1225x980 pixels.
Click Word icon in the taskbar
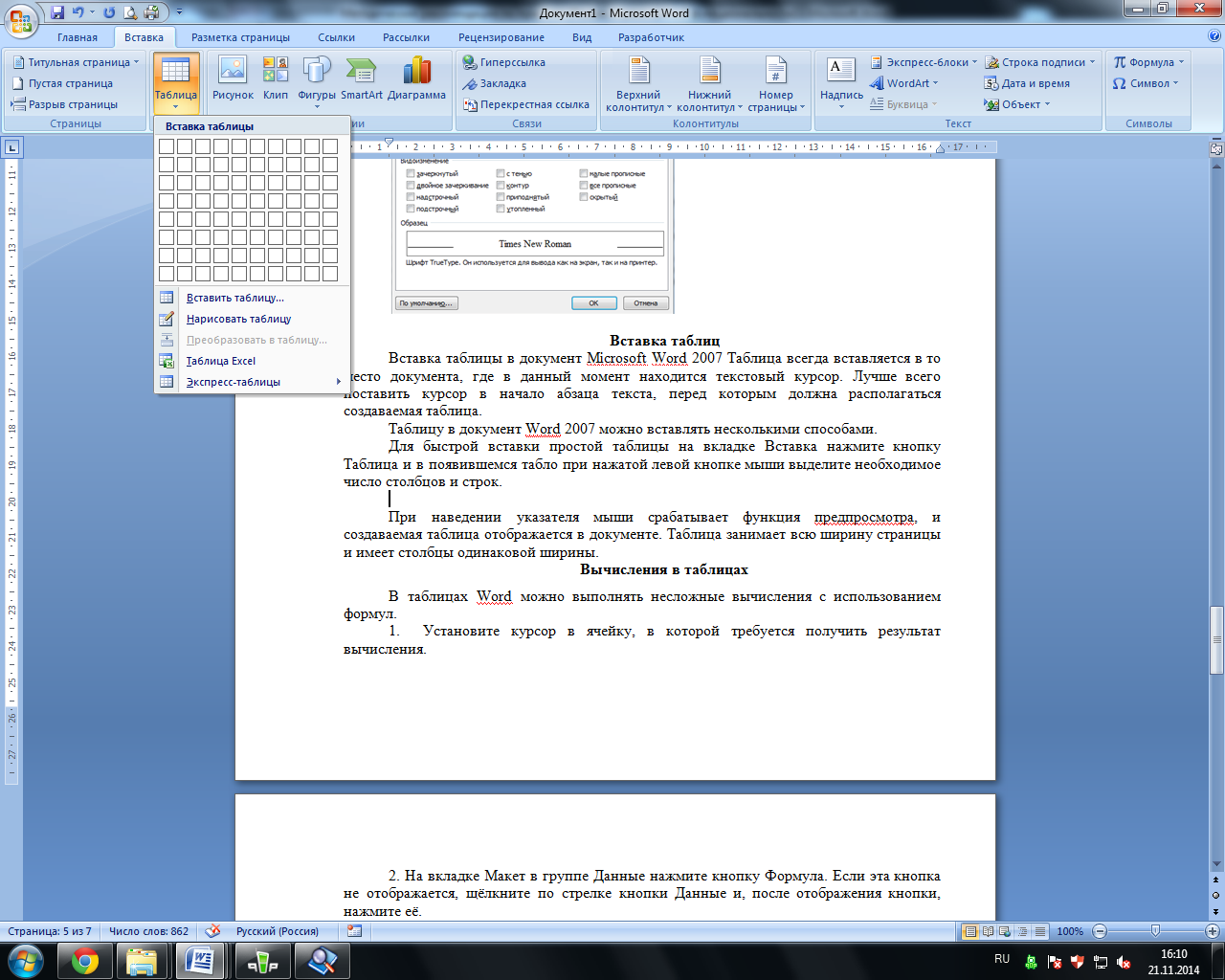point(201,961)
